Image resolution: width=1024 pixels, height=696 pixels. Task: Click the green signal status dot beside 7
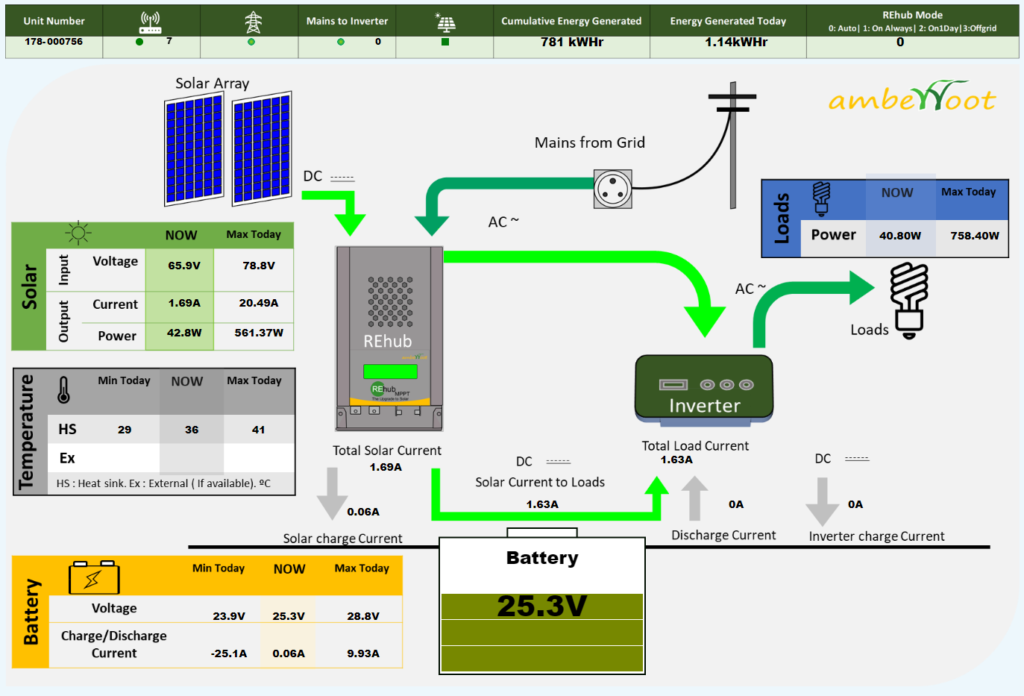click(139, 42)
